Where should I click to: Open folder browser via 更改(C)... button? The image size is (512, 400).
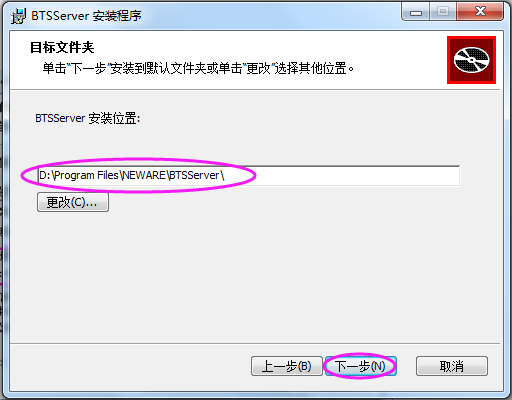click(x=73, y=202)
